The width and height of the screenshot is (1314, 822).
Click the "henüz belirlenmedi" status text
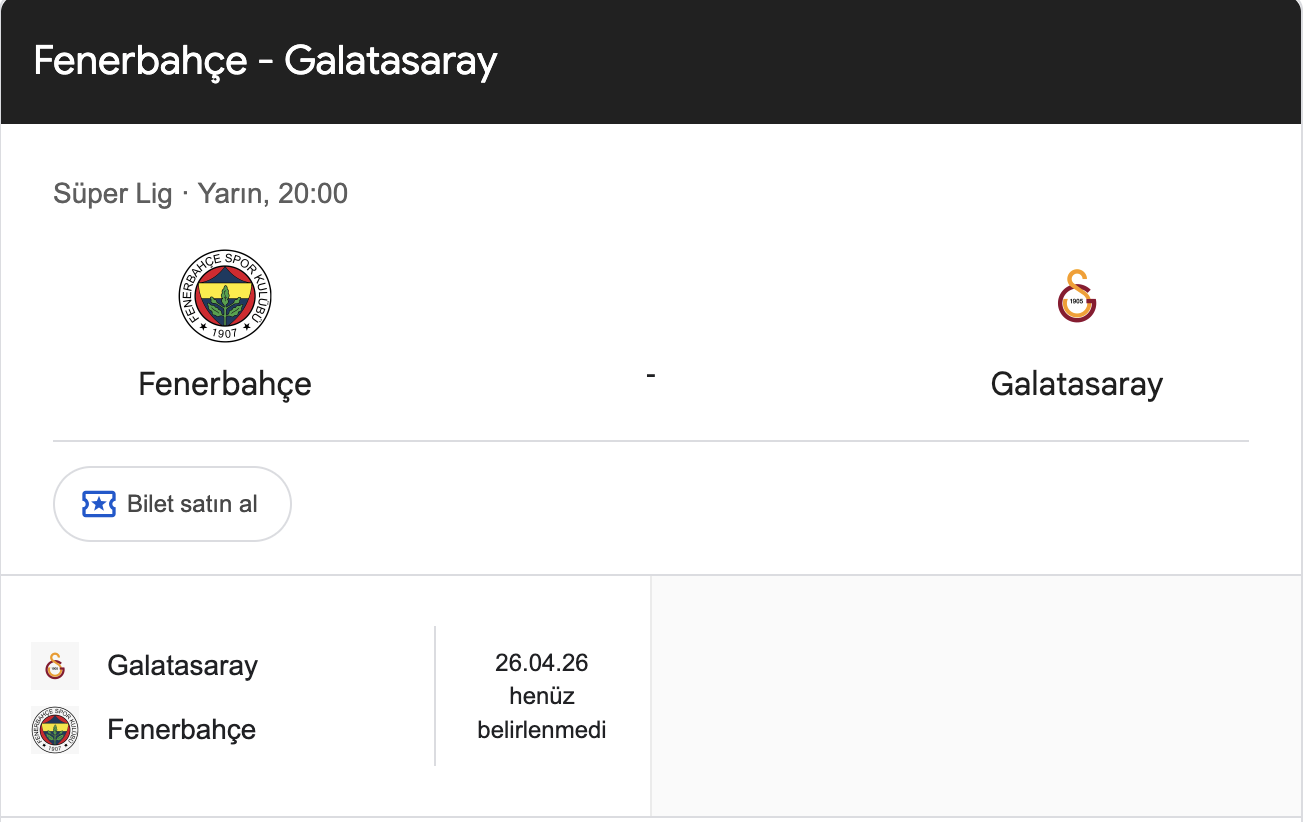[541, 713]
